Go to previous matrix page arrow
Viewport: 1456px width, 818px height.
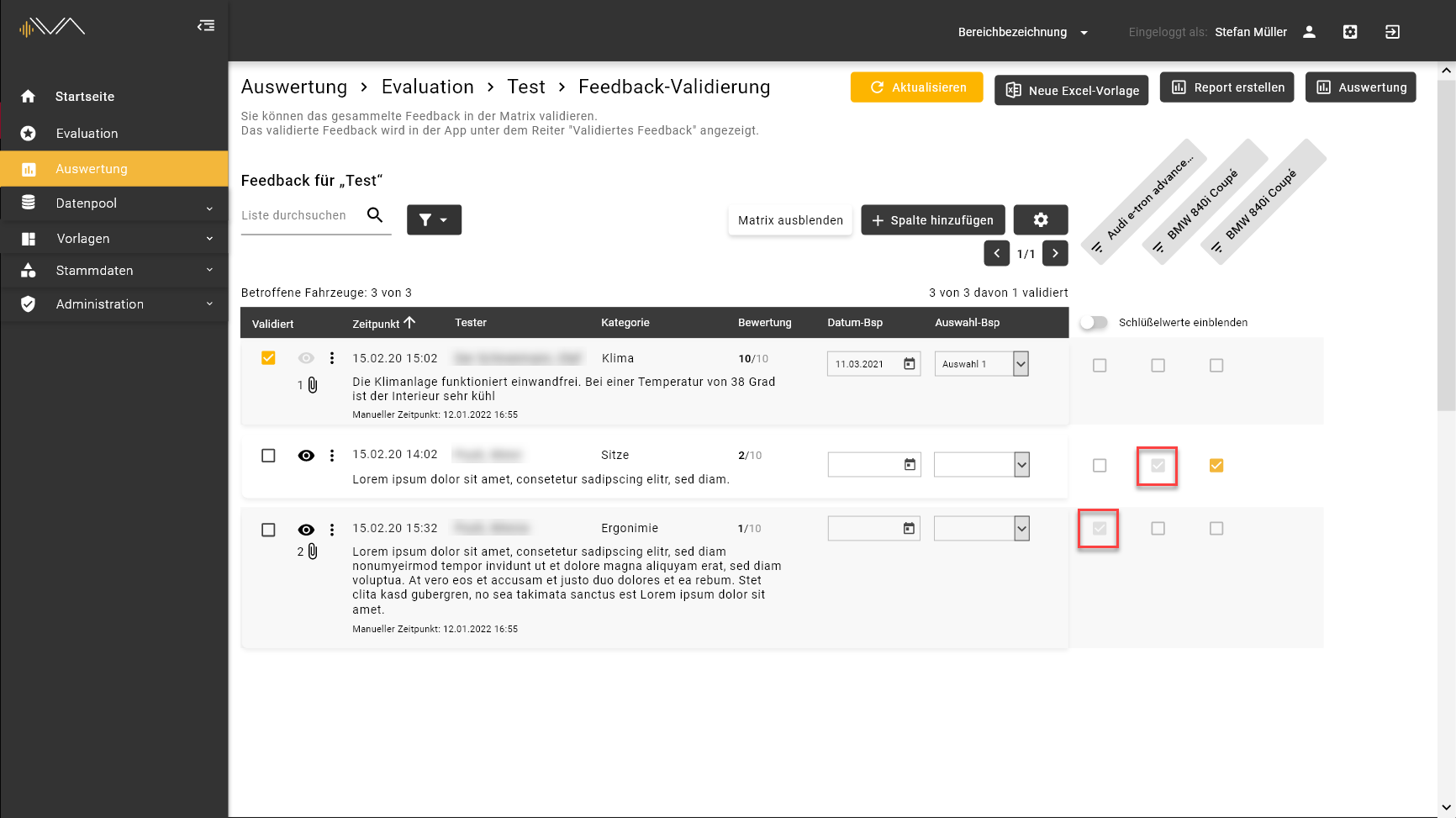(x=997, y=253)
